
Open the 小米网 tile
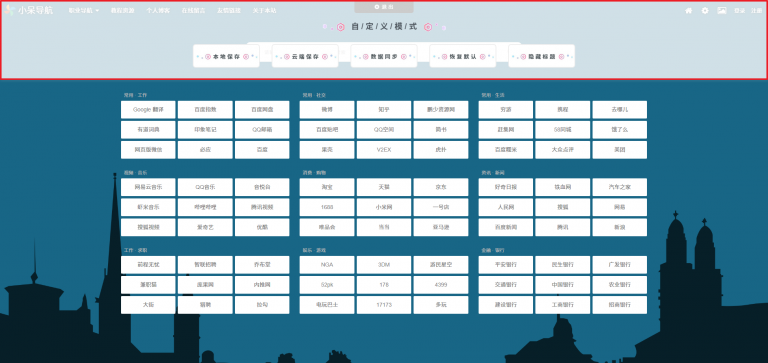pos(384,207)
